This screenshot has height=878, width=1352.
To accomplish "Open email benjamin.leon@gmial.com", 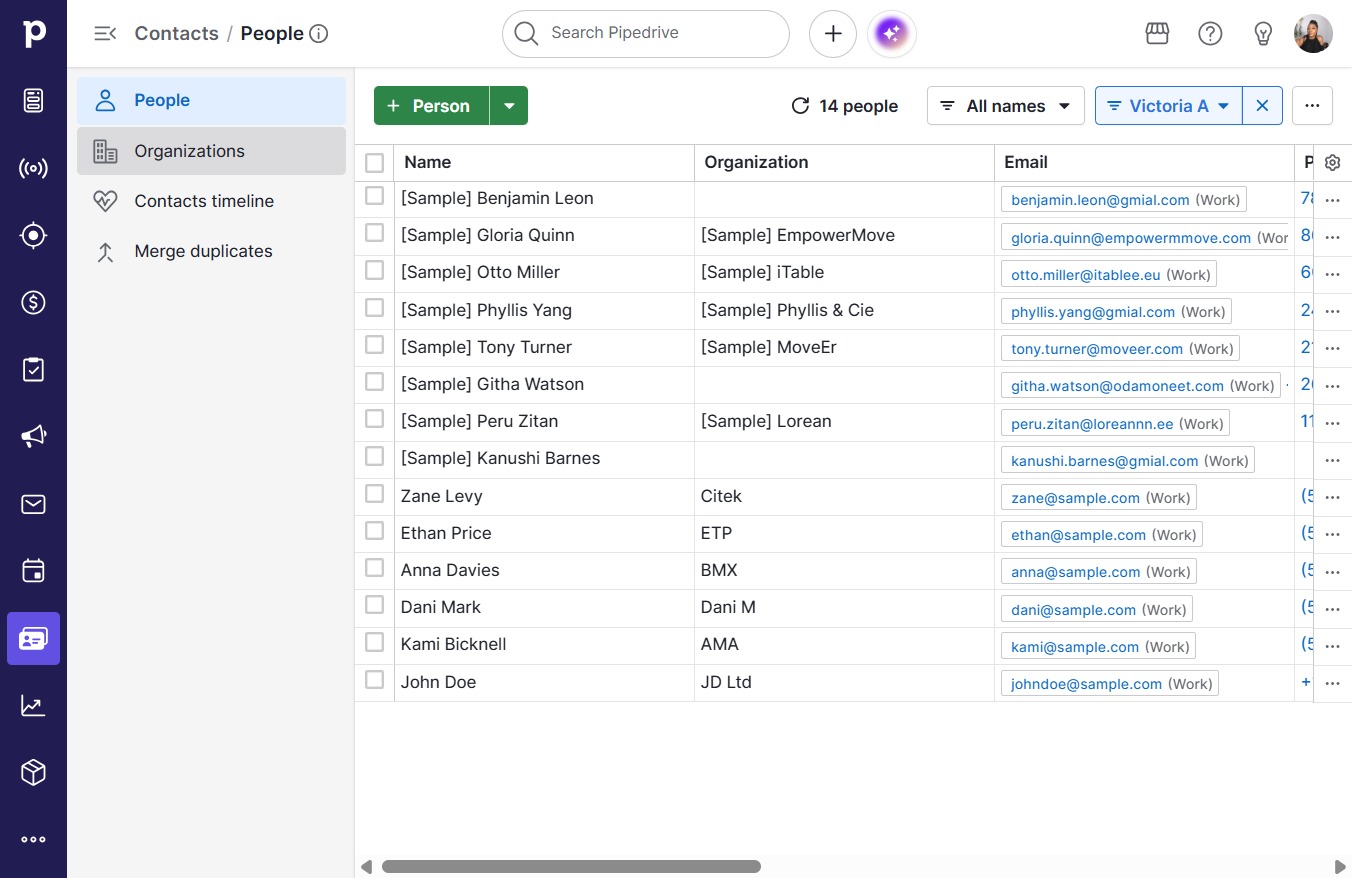I will pos(1100,200).
